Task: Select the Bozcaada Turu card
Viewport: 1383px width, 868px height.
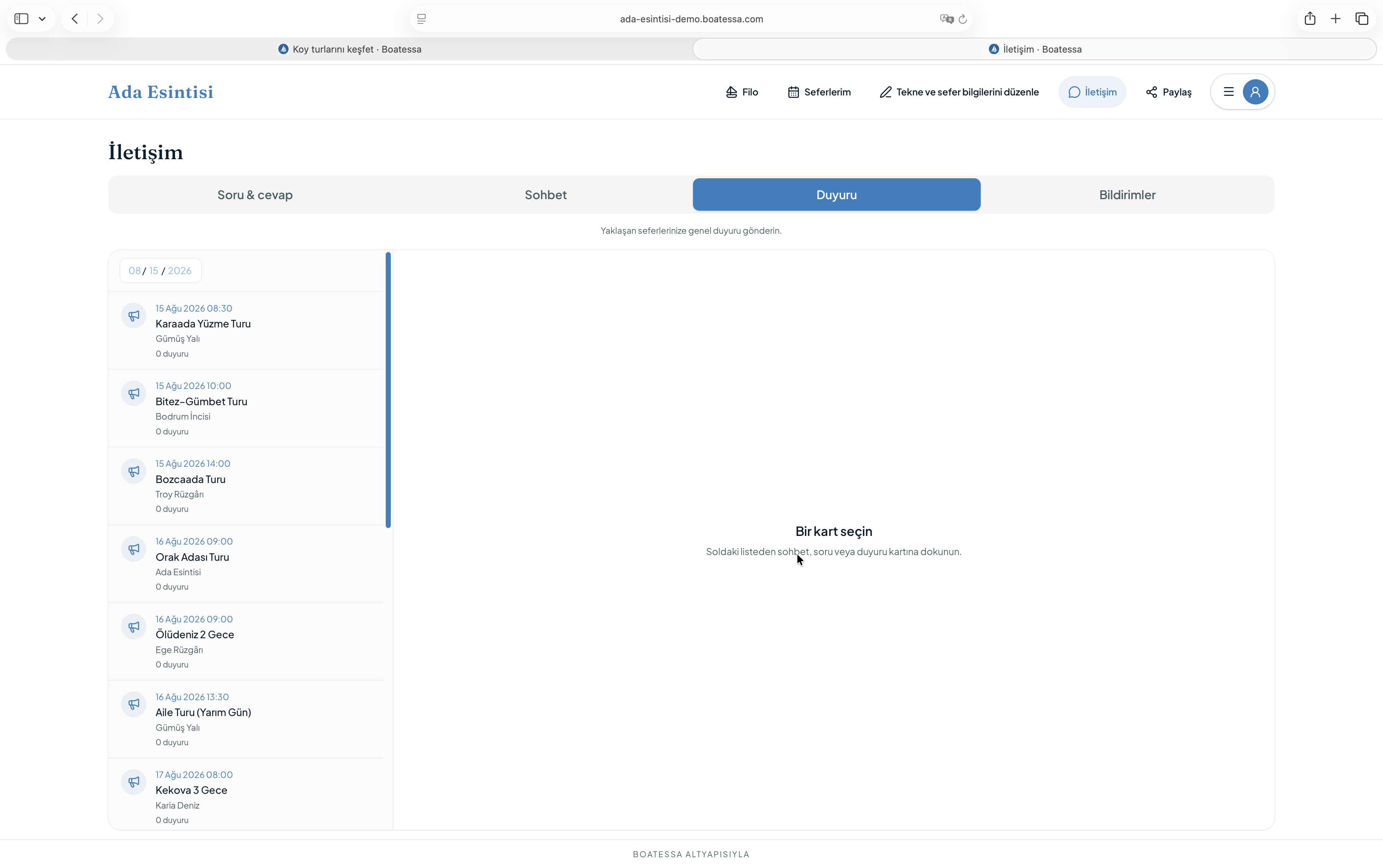Action: tap(246, 486)
